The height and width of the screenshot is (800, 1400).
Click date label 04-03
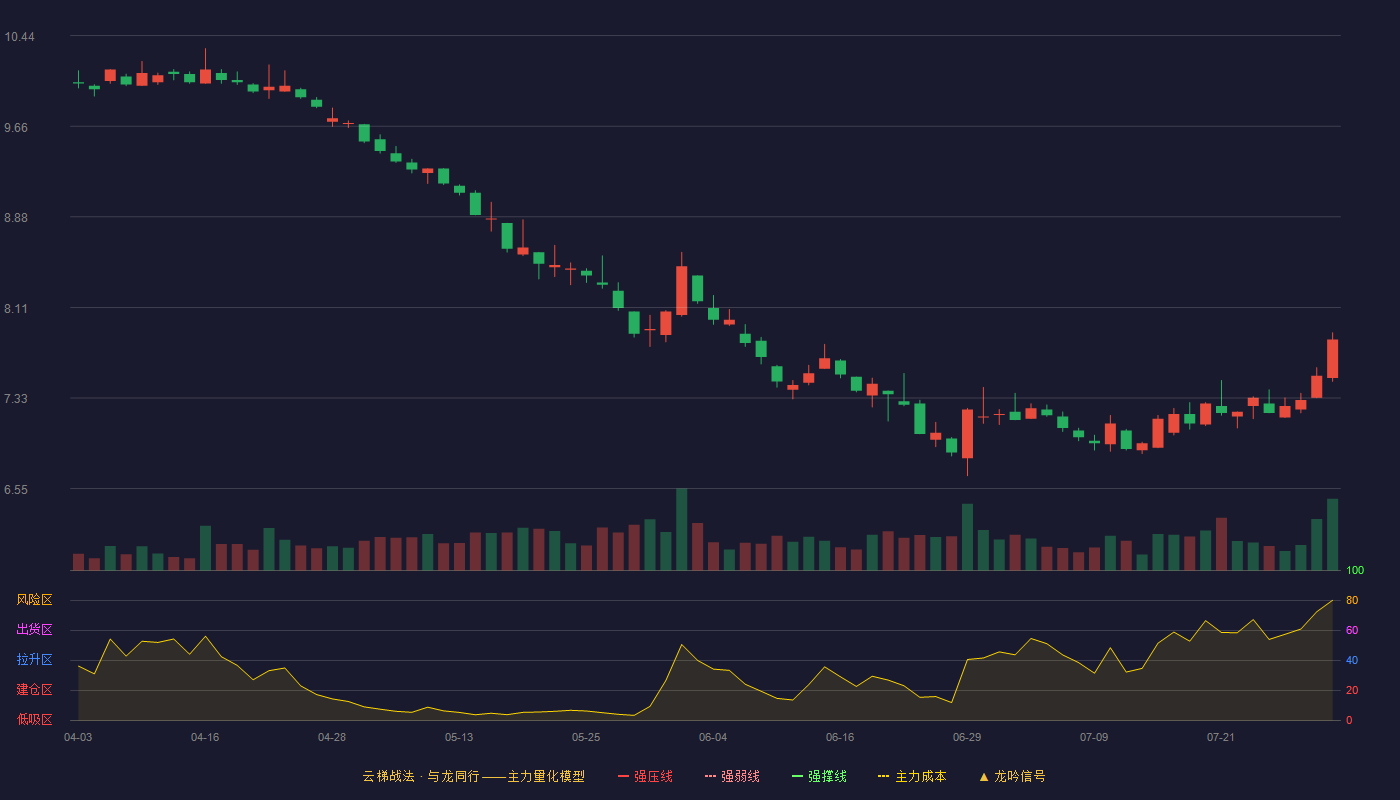tap(78, 737)
